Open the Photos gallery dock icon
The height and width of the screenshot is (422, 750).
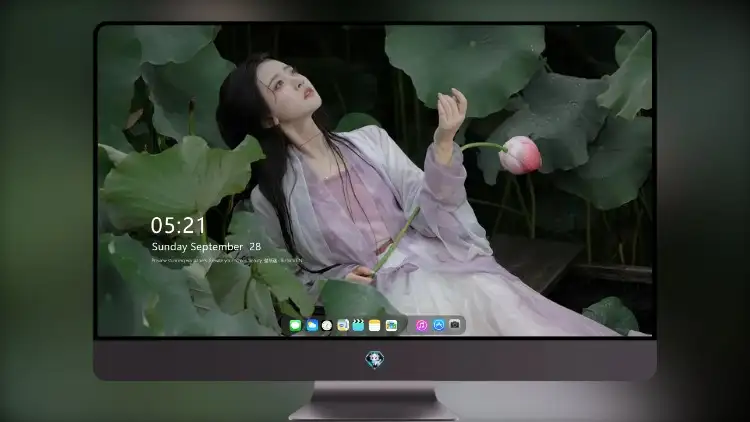pos(391,325)
